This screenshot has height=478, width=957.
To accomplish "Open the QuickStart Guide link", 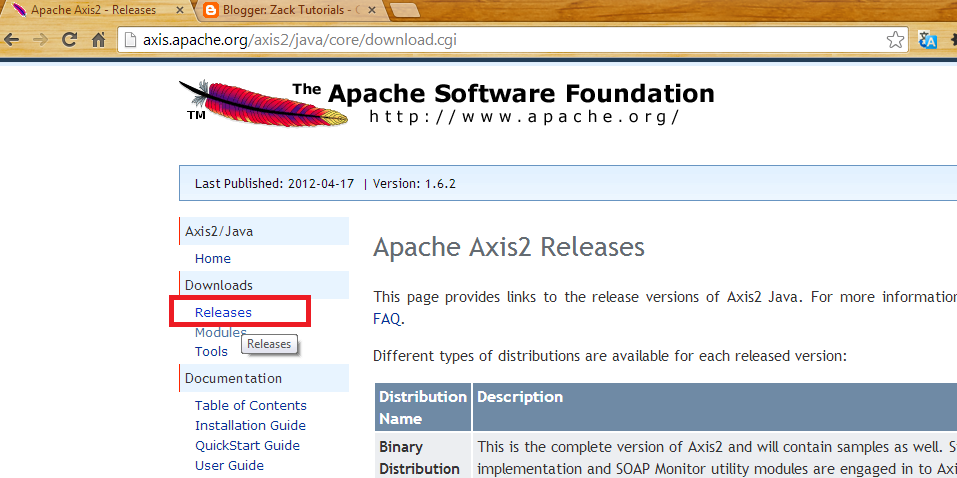I will tap(247, 445).
